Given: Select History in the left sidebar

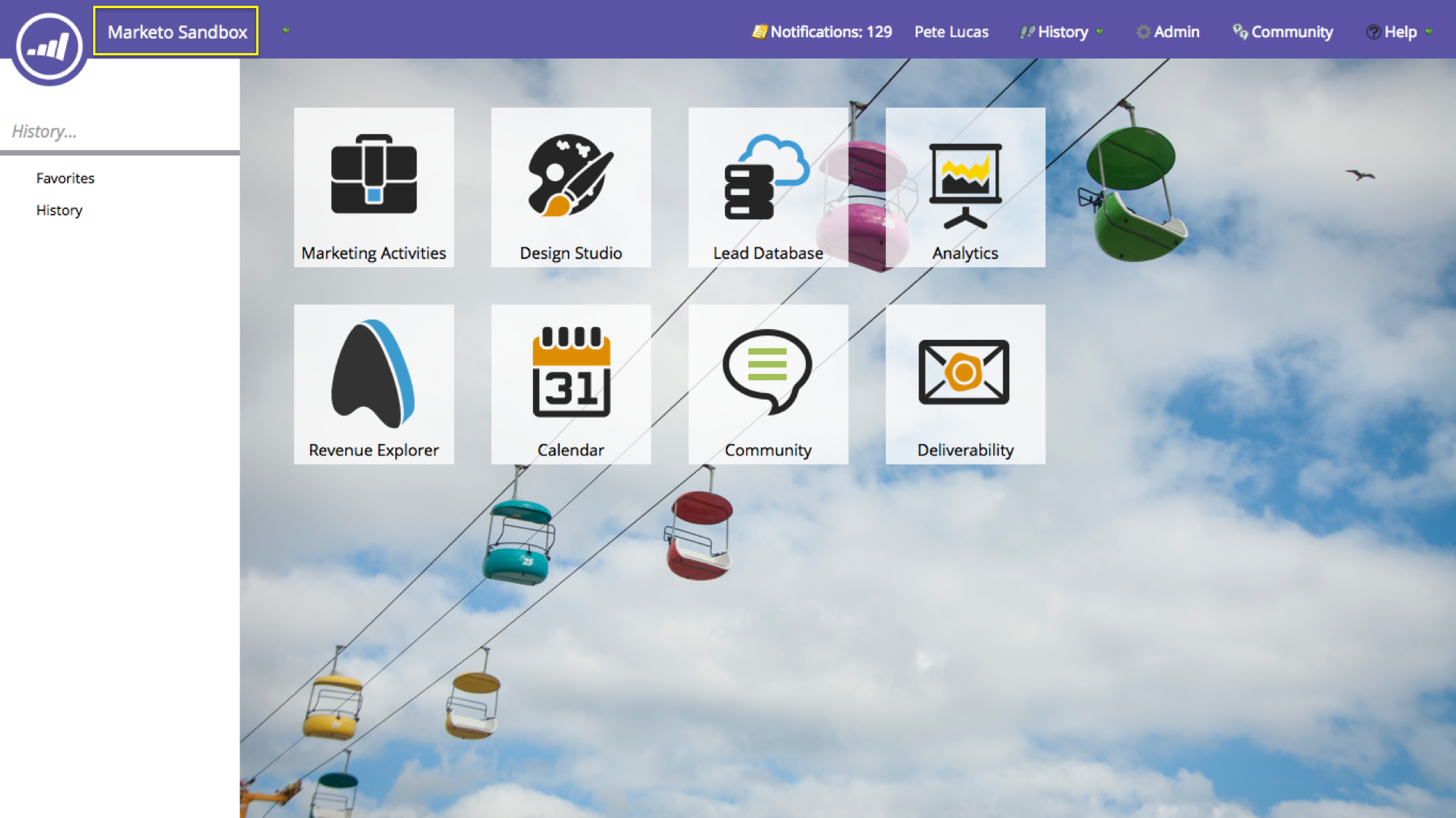Looking at the screenshot, I should click(59, 210).
